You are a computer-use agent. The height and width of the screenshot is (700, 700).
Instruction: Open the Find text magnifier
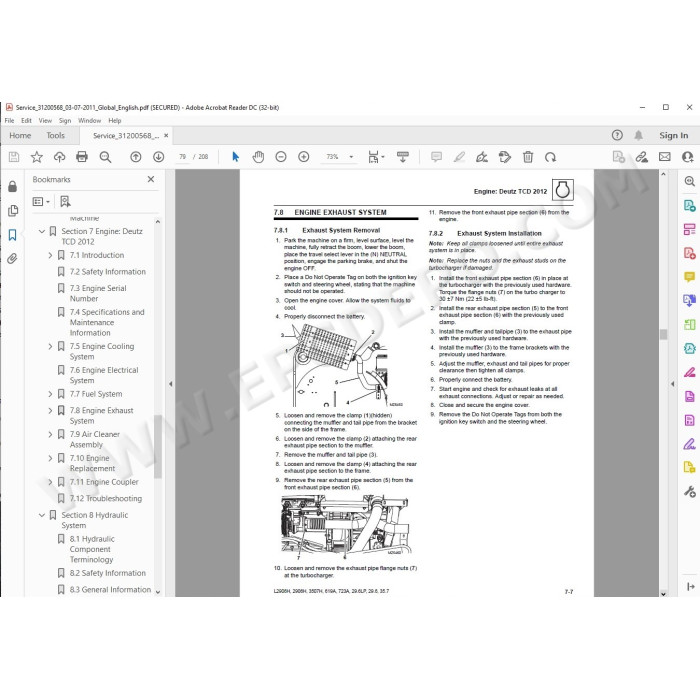(105, 157)
